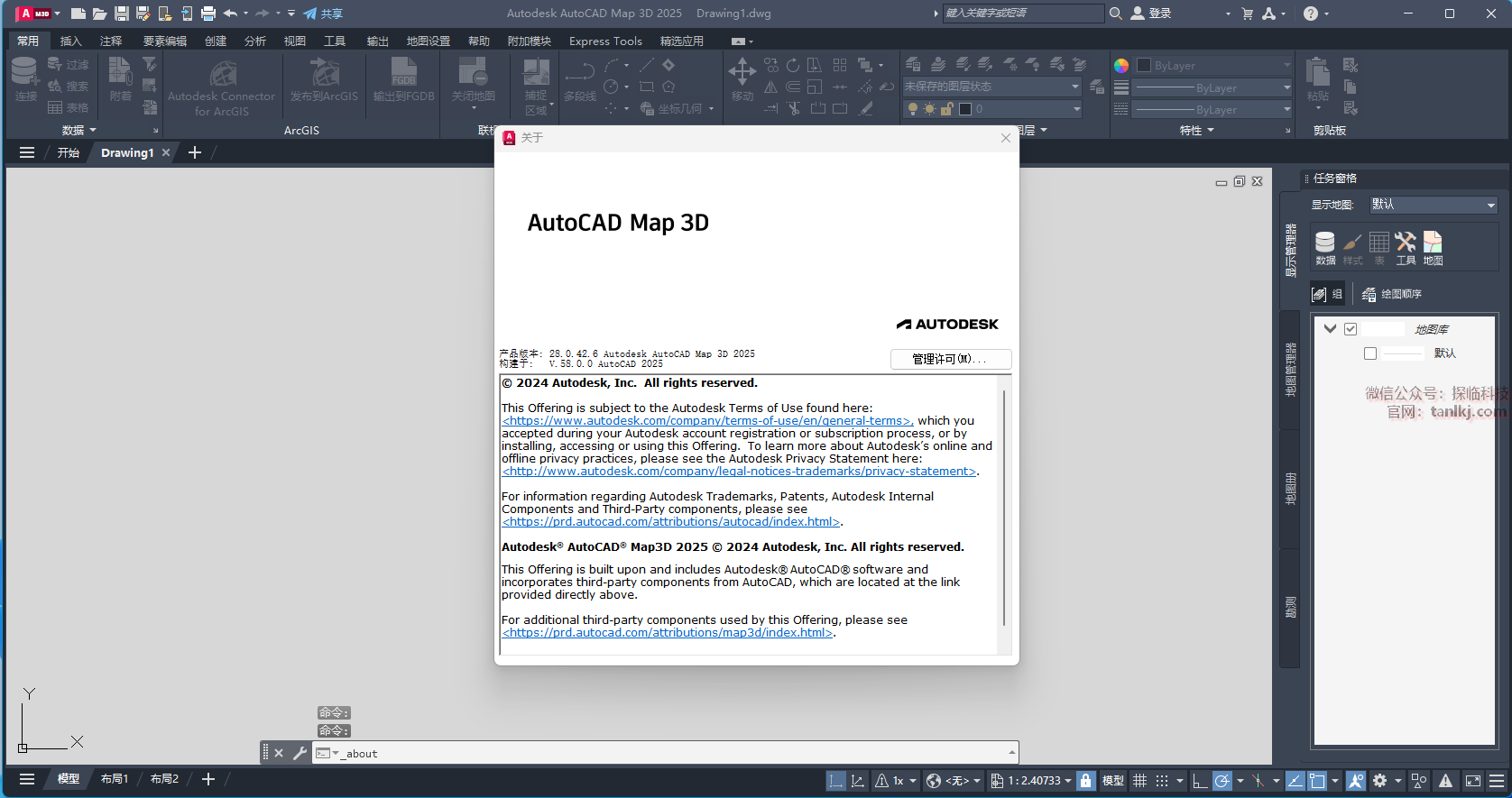Open the Express Tools ribbon tab

[x=605, y=41]
